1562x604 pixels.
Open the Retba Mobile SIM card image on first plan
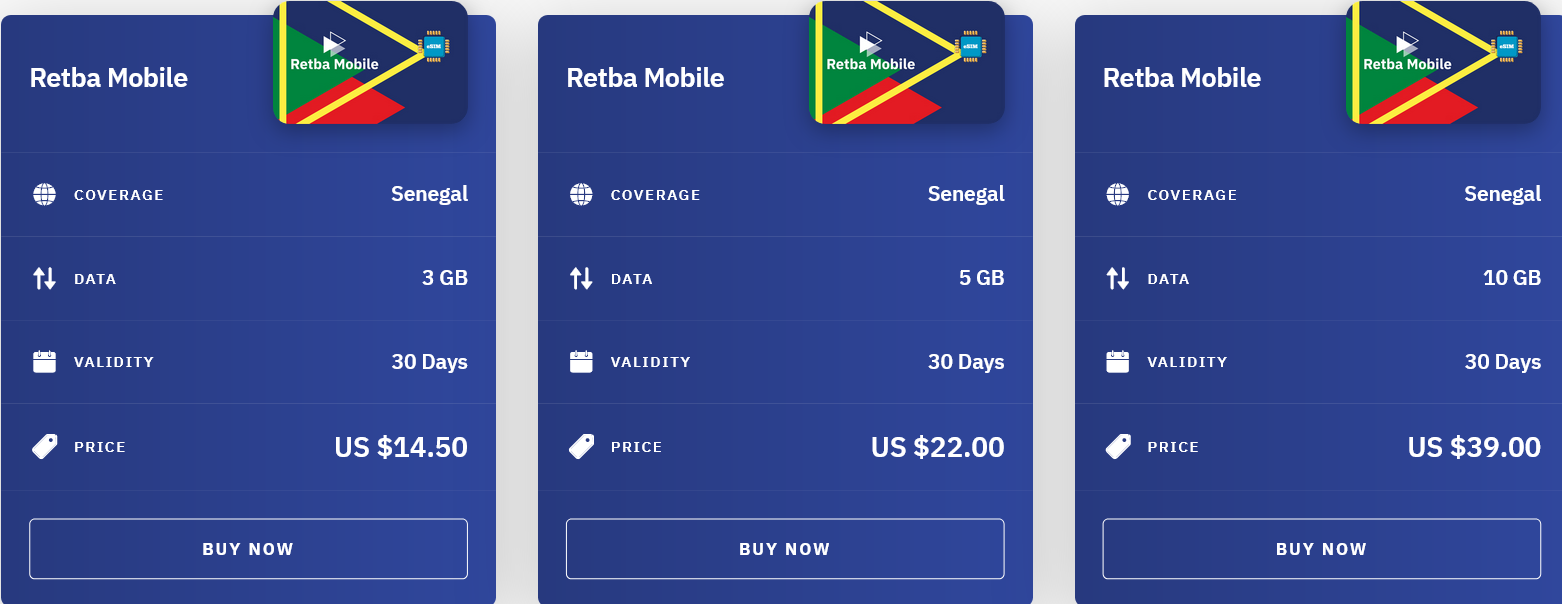click(x=371, y=62)
